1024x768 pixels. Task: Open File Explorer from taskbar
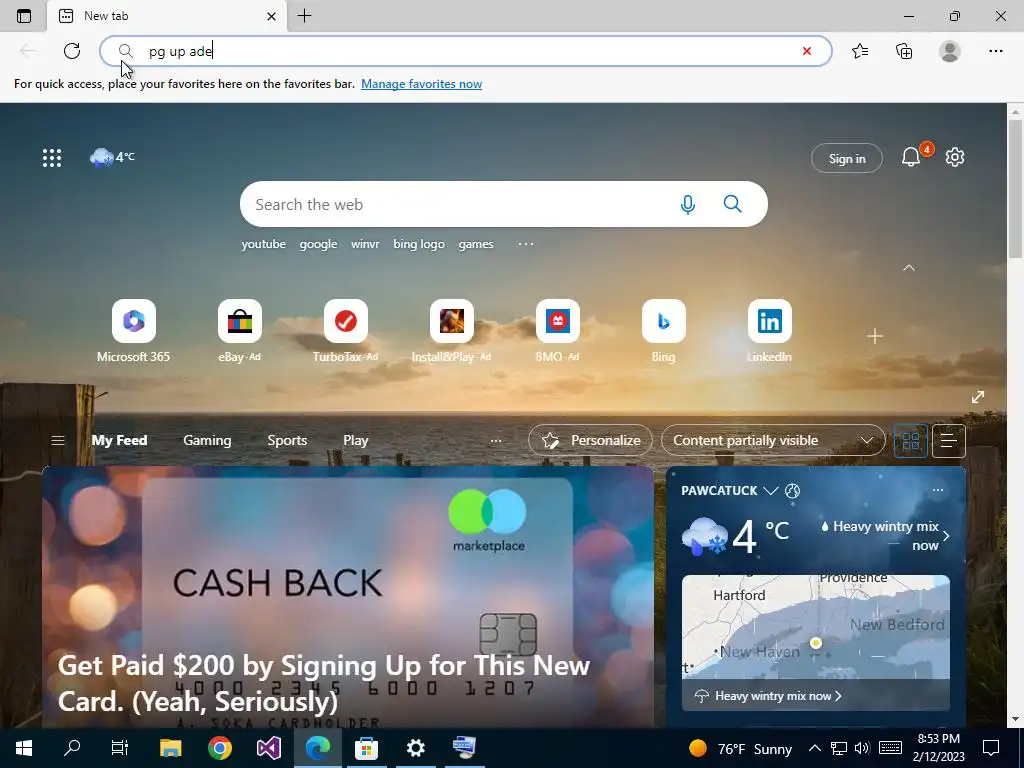170,748
